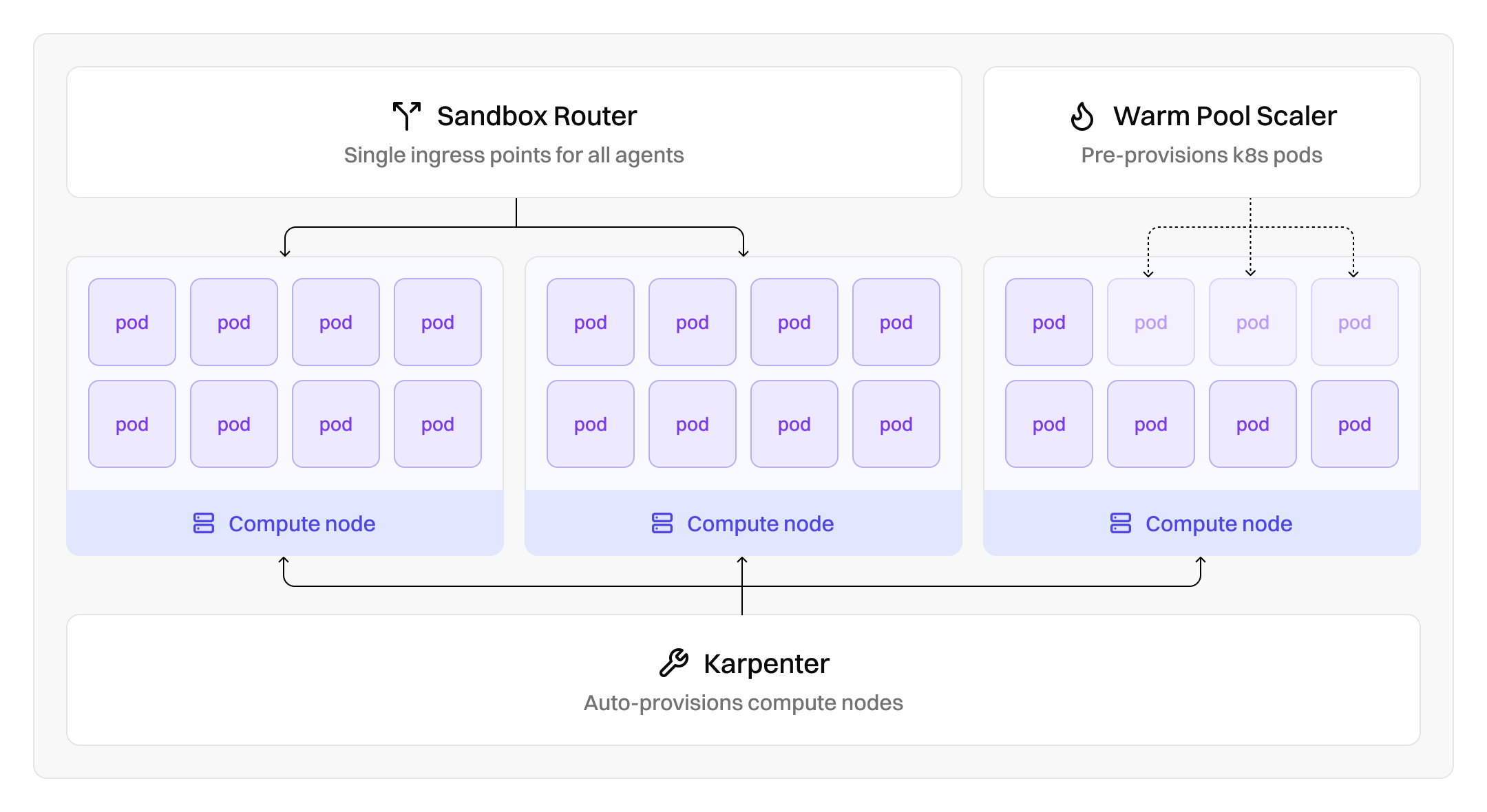Click the Warm Pool Scaler flame icon
The image size is (1487, 812).
(x=1082, y=116)
